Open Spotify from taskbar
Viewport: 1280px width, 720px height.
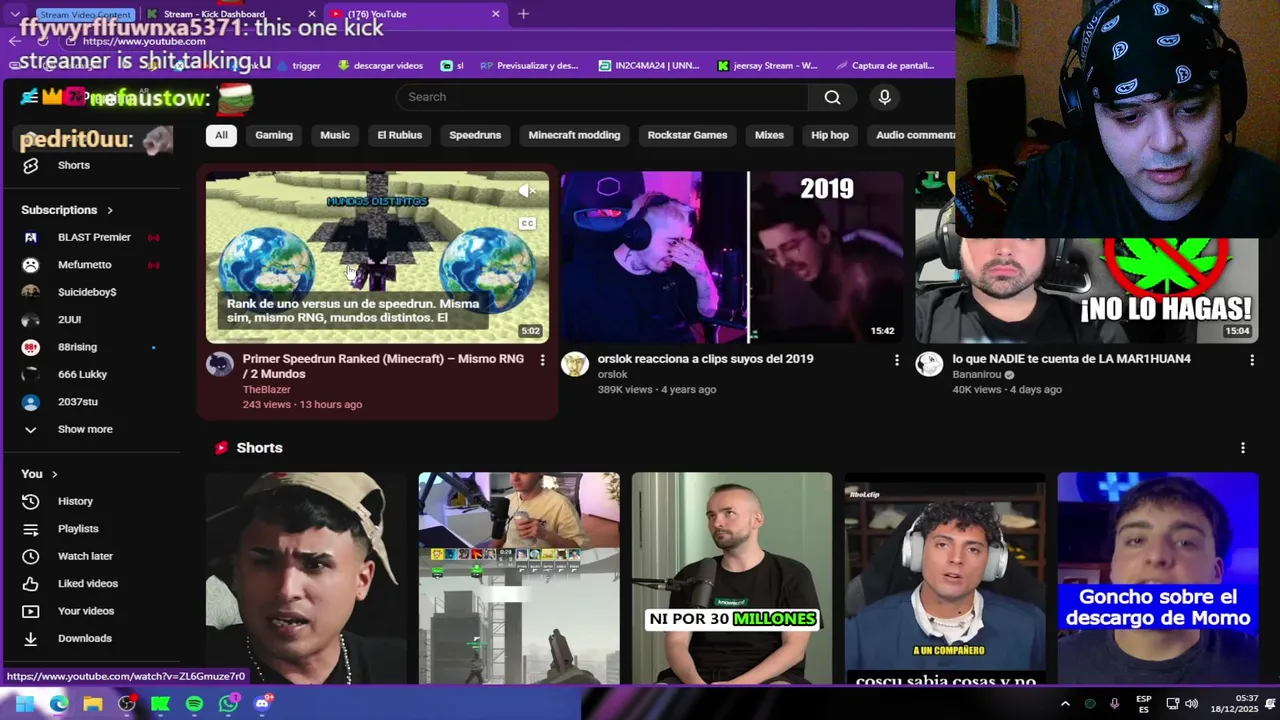click(x=194, y=704)
